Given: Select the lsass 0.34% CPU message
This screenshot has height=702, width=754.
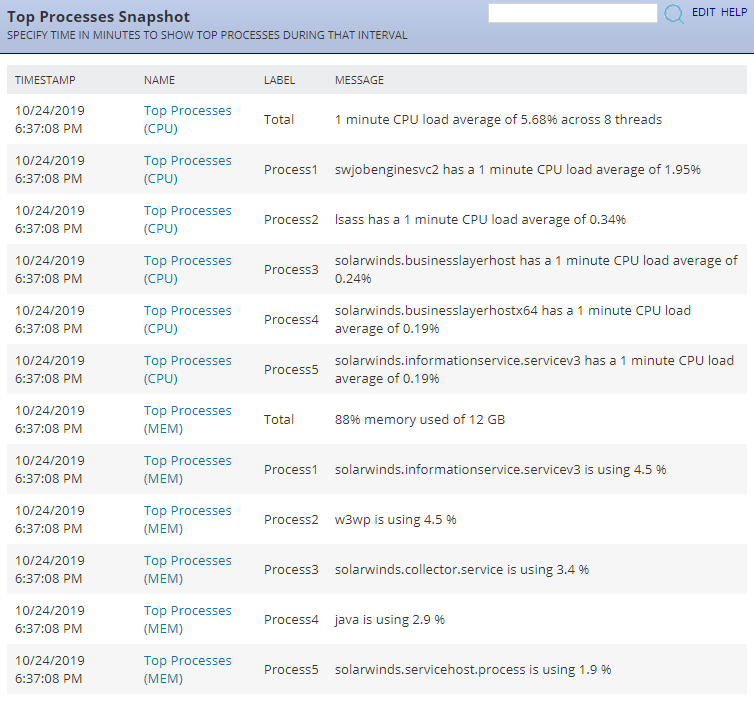Looking at the screenshot, I should (x=480, y=219).
